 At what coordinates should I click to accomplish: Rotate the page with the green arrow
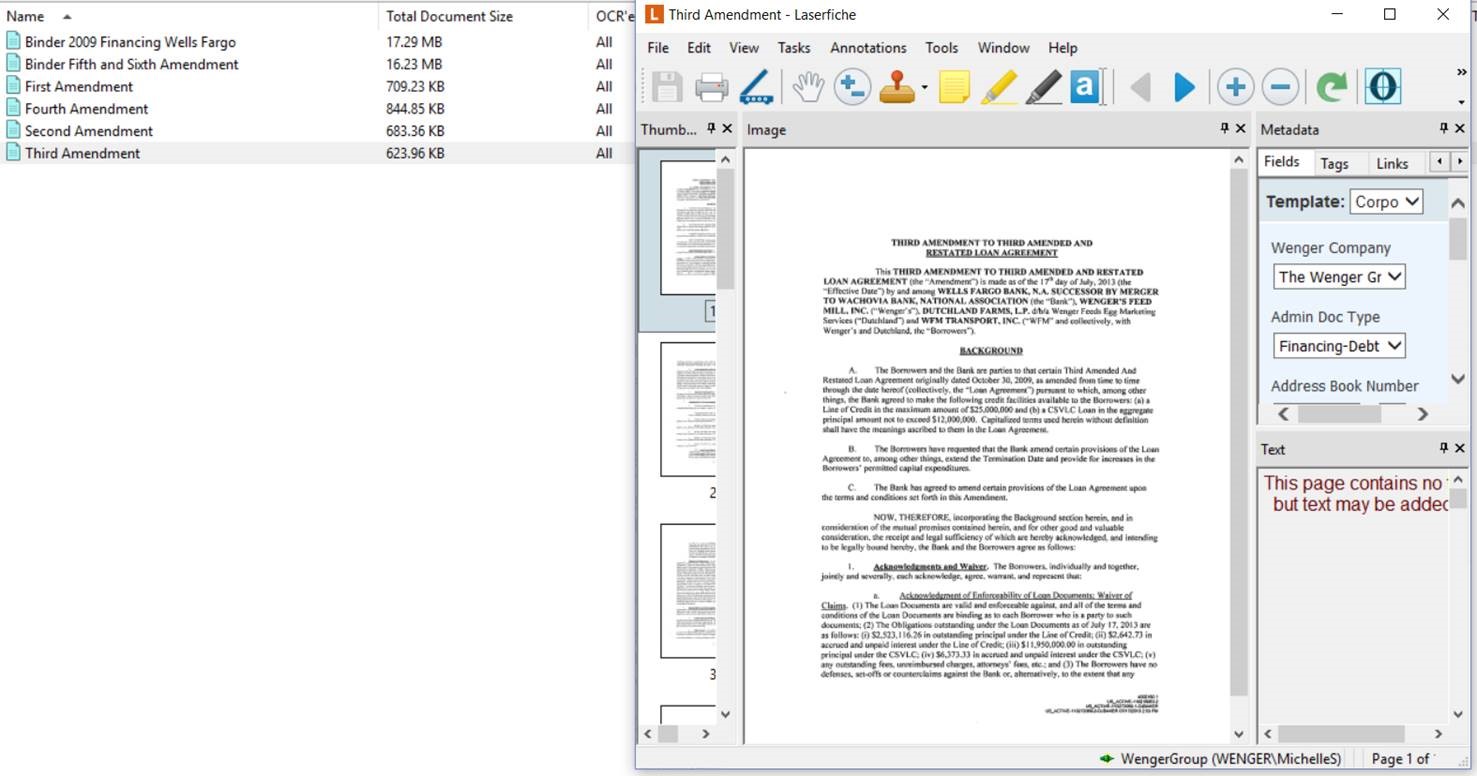click(1331, 88)
